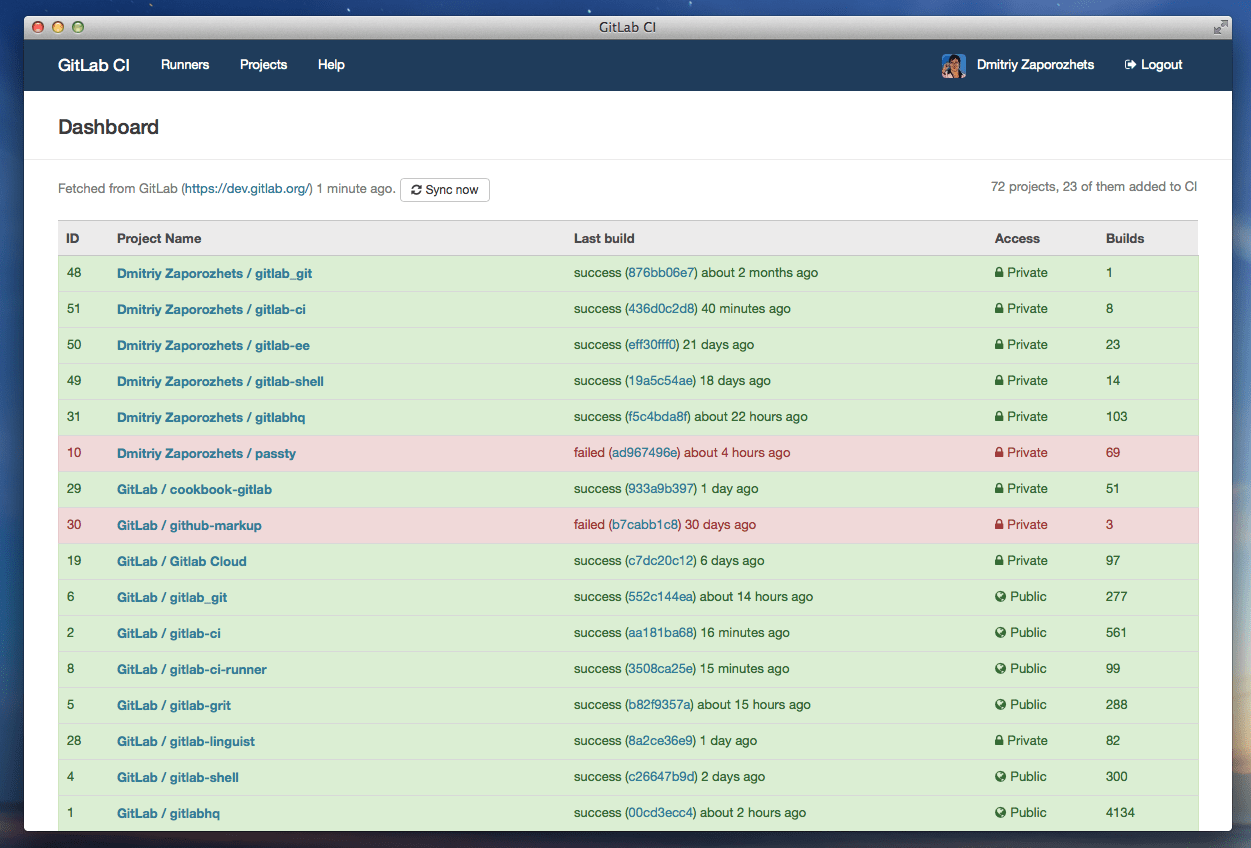Click the globe icon in the GitLab / gitlabhq row
The width and height of the screenshot is (1251, 848).
(1000, 813)
